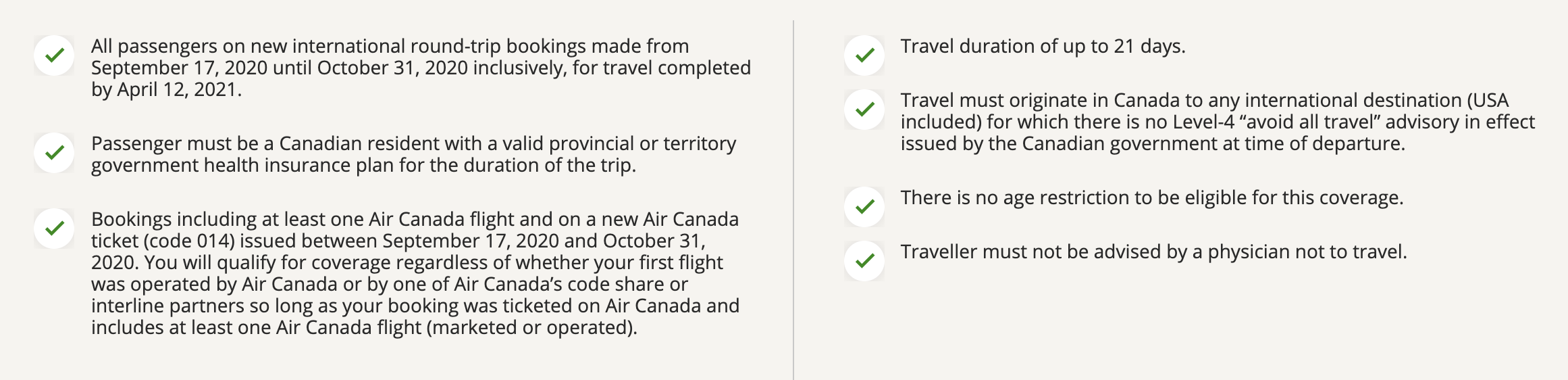
Task: Select the paragraph about code share or interline partners
Action: click(415, 273)
